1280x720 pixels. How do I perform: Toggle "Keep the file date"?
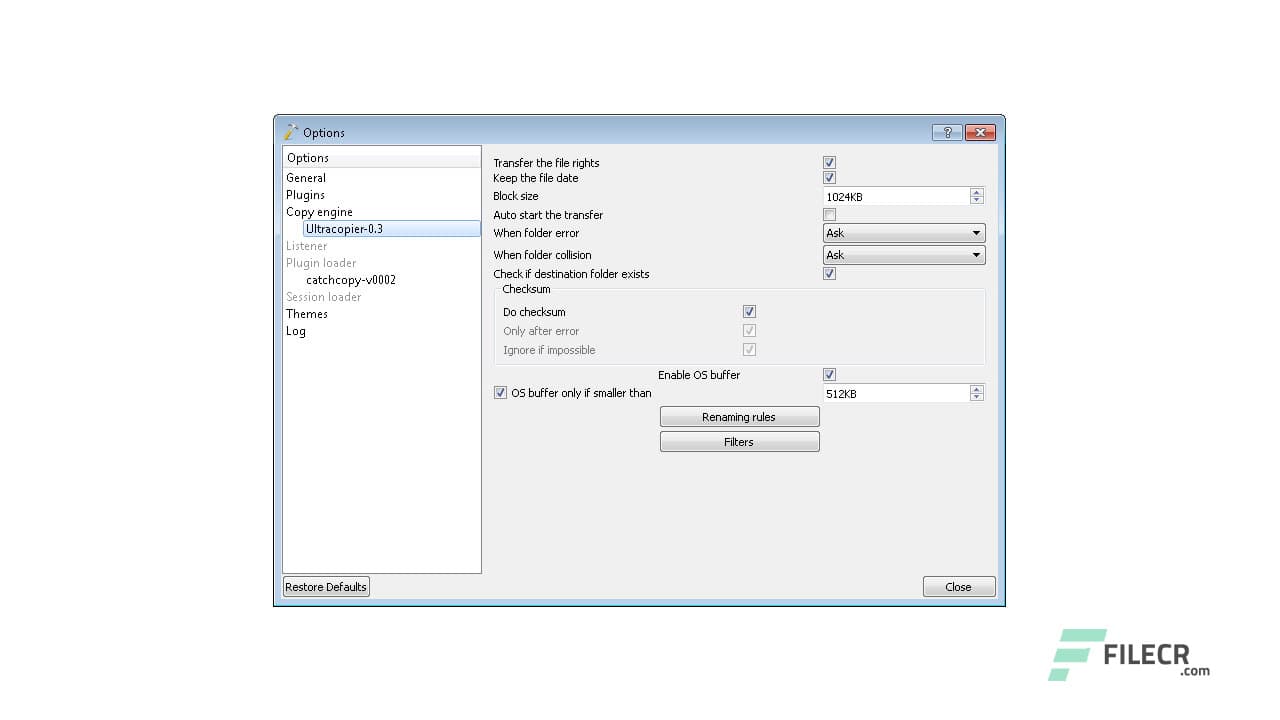pyautogui.click(x=829, y=177)
